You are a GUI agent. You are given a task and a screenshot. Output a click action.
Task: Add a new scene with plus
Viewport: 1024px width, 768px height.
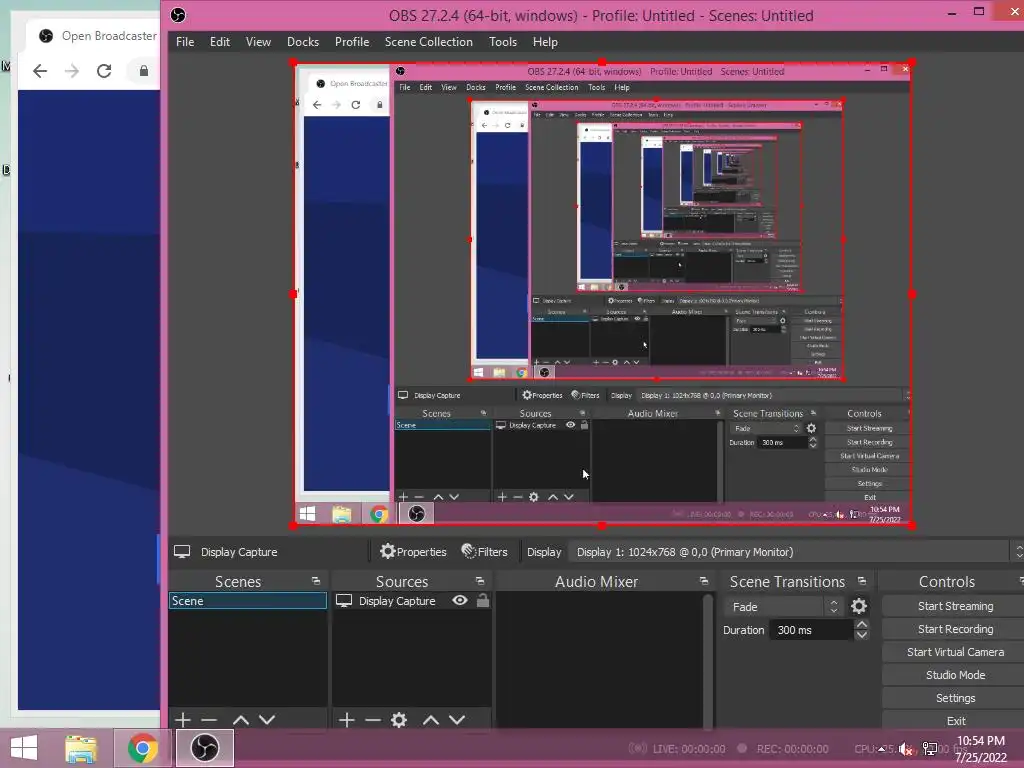[x=183, y=720]
